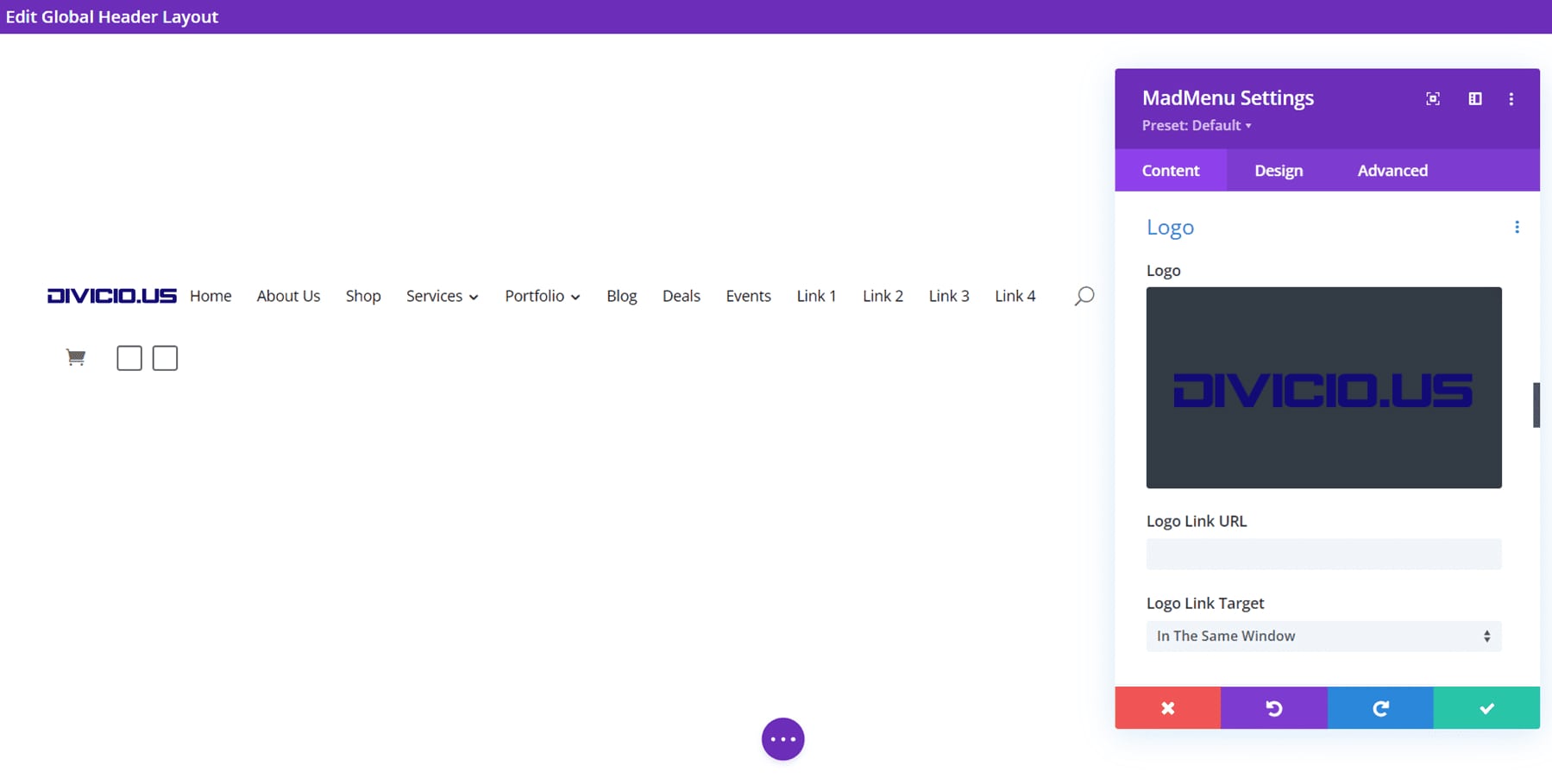The image size is (1552, 784).
Task: Click the second empty square icon beside the cart
Action: click(165, 358)
